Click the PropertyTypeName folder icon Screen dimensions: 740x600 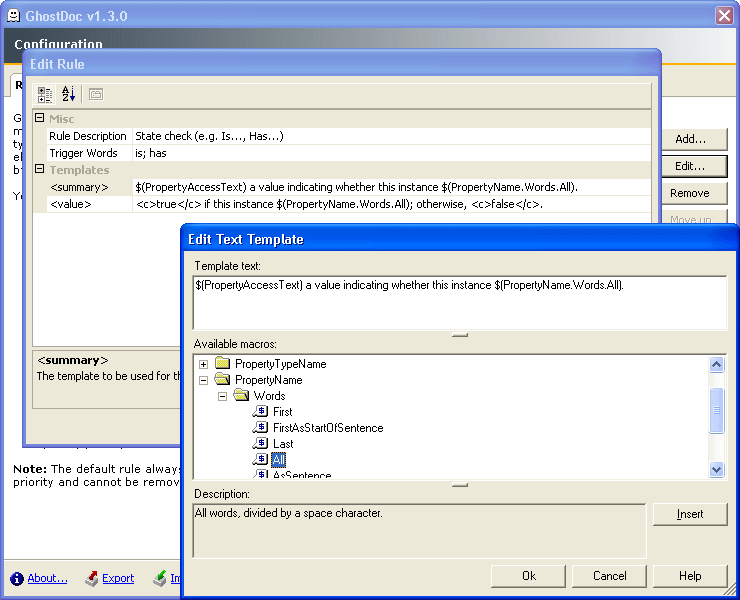222,363
